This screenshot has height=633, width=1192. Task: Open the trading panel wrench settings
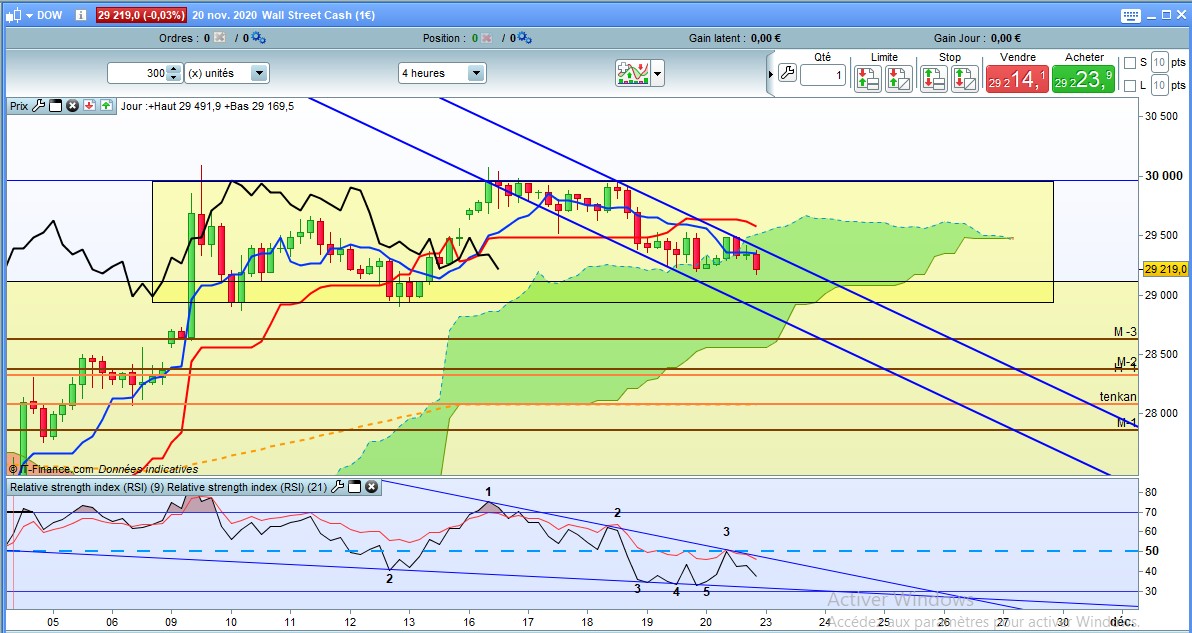787,74
